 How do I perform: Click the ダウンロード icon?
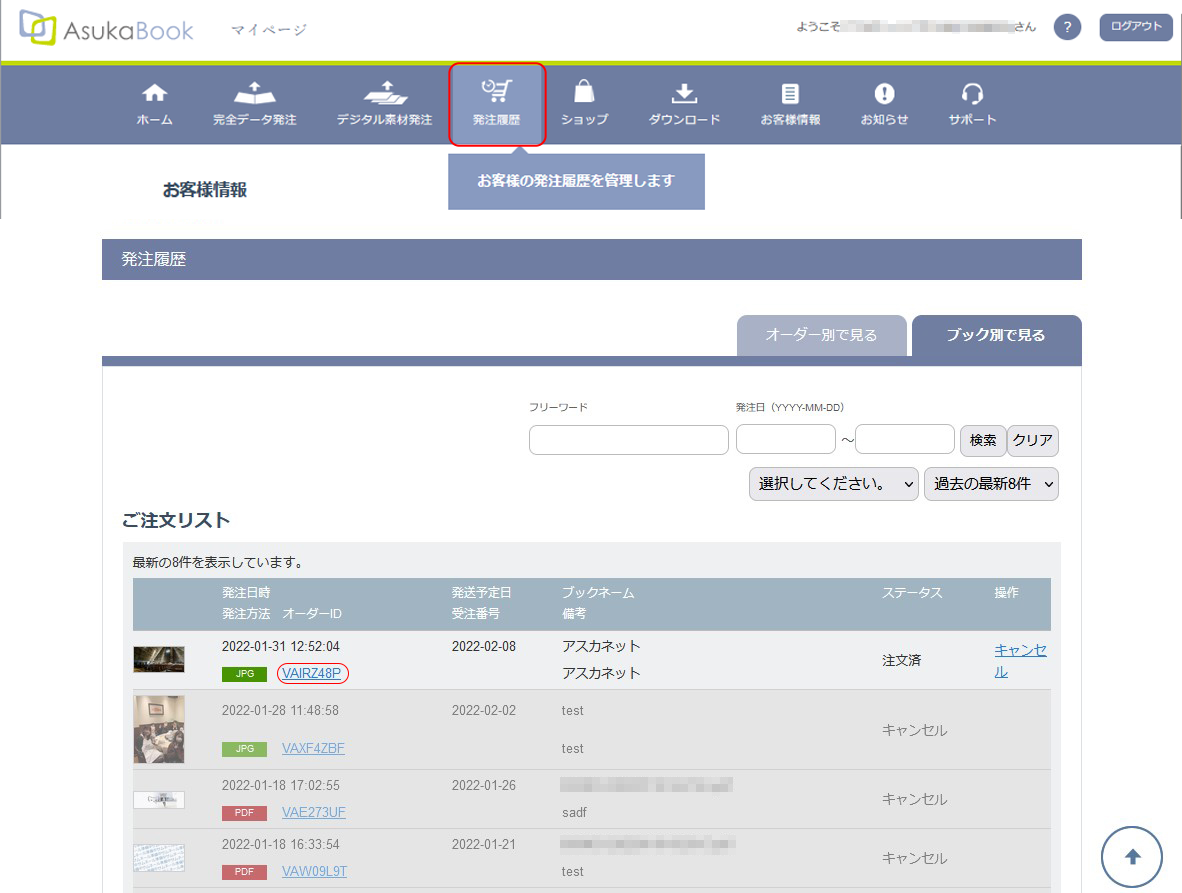click(x=684, y=94)
